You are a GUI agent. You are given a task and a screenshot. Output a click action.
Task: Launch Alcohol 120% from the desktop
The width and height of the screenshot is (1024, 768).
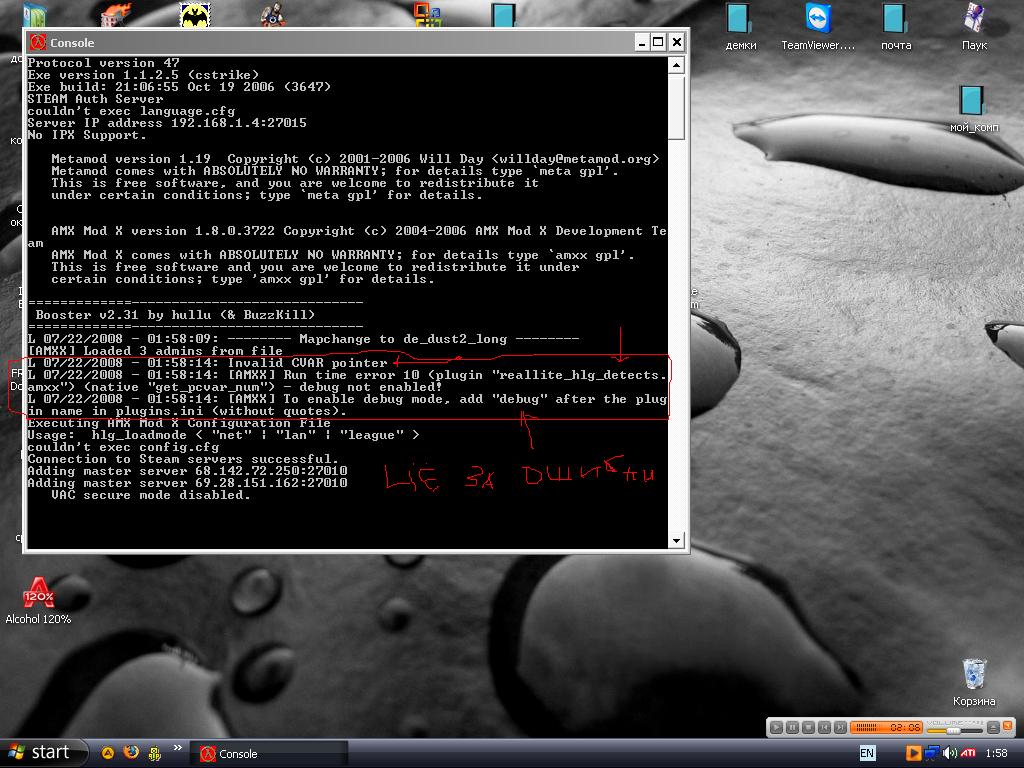pyautogui.click(x=38, y=601)
